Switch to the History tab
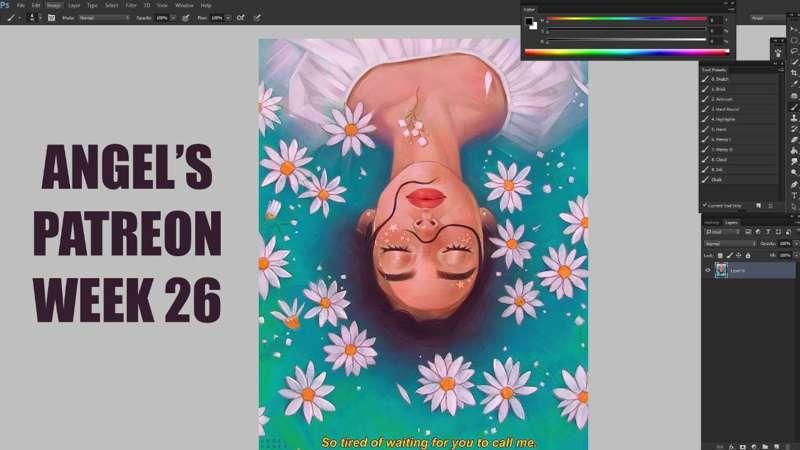The image size is (800, 450). 712,222
